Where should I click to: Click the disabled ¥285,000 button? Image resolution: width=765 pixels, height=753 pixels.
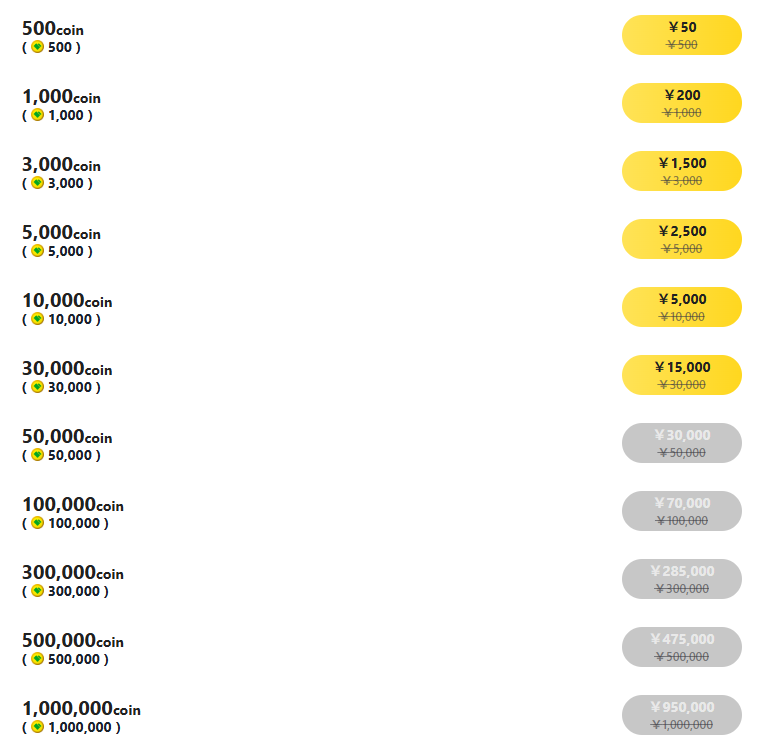coord(682,579)
